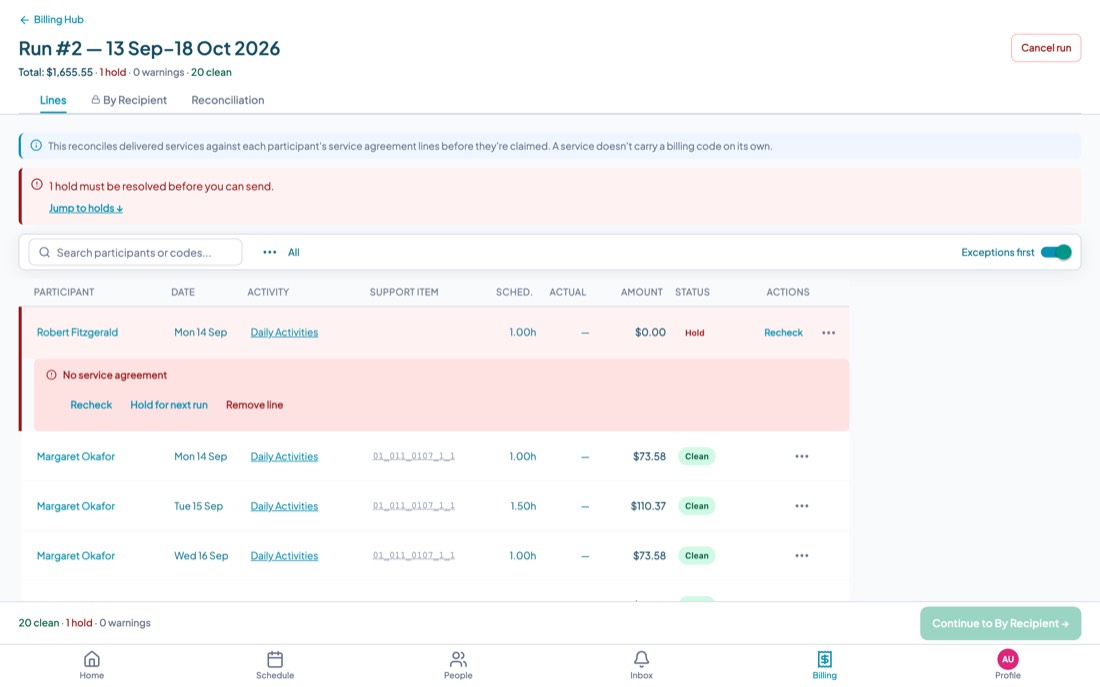Click Recheck under No service agreement
1100x687 pixels.
click(x=91, y=405)
